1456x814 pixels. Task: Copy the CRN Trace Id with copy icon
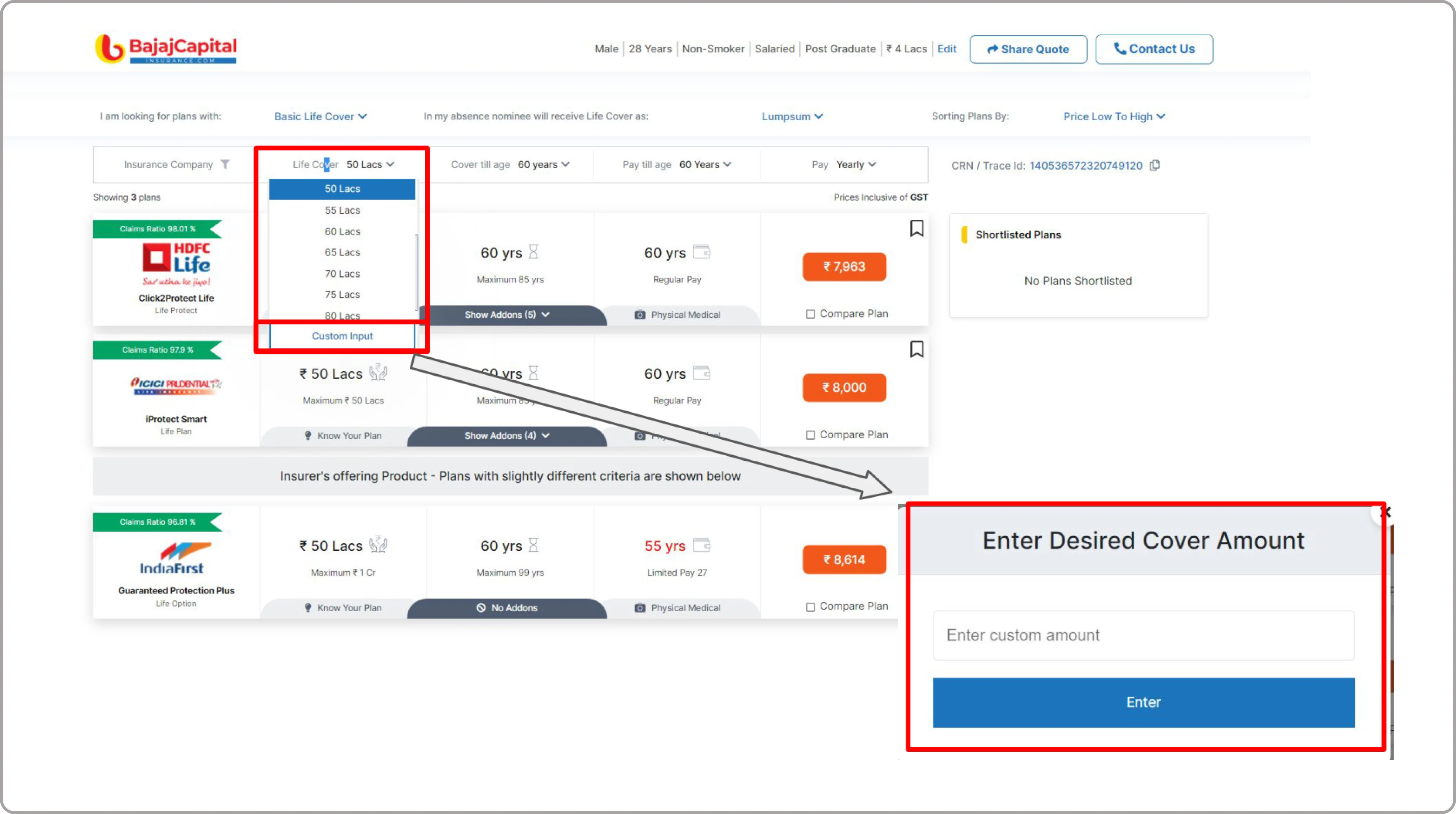click(1155, 165)
